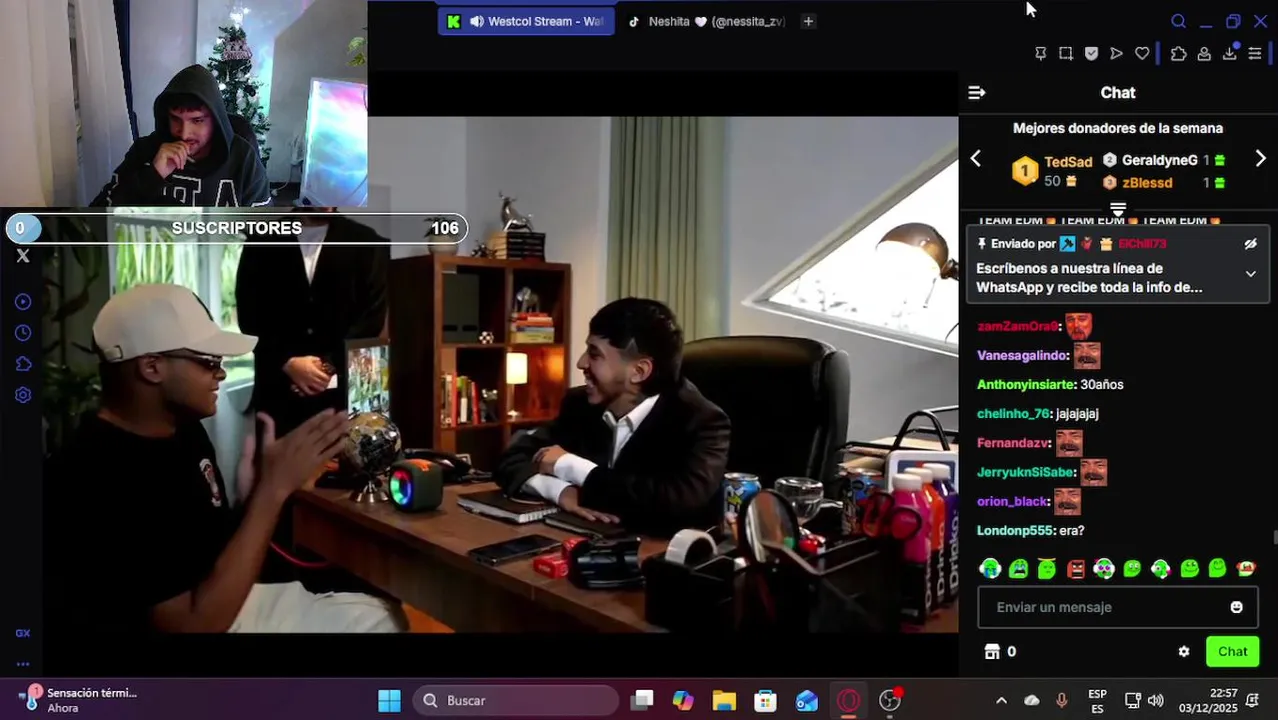Insert the green emote with purple eyes
Viewport: 1278px width, 720px height.
coord(1104,569)
